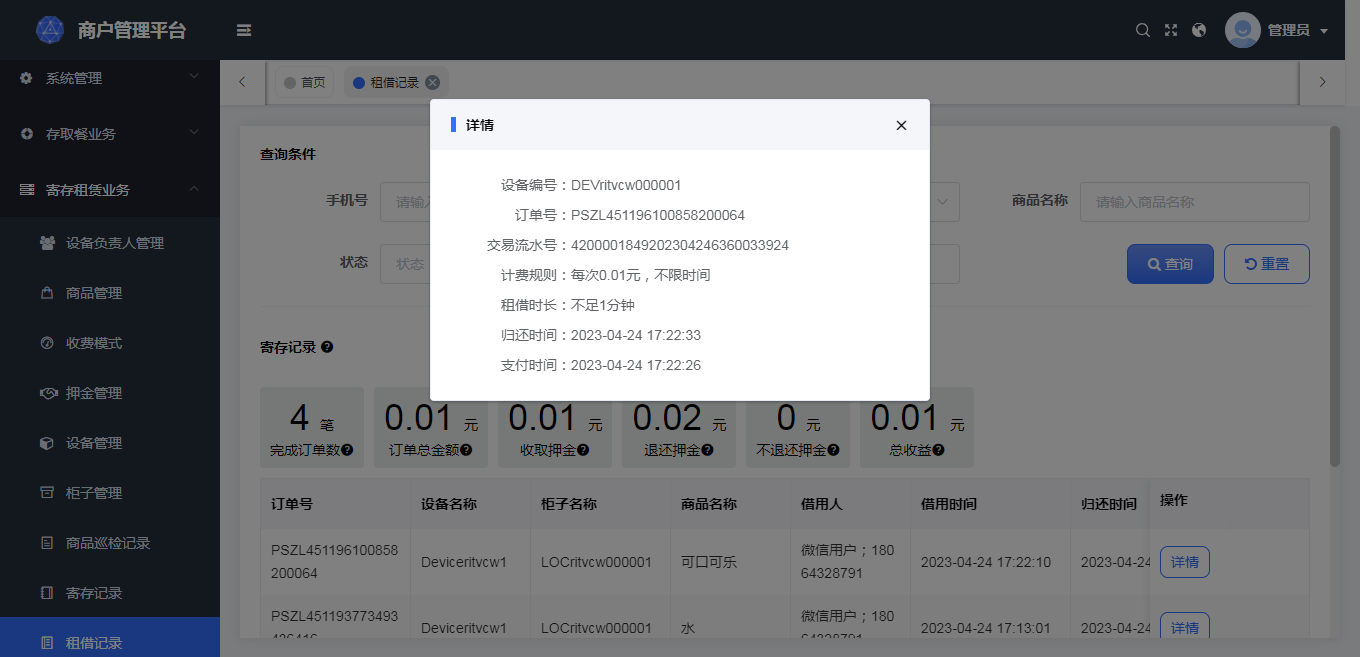Screen dimensions: 1360x657
Task: Open 商品管理 in sidebar
Action: tap(110, 293)
